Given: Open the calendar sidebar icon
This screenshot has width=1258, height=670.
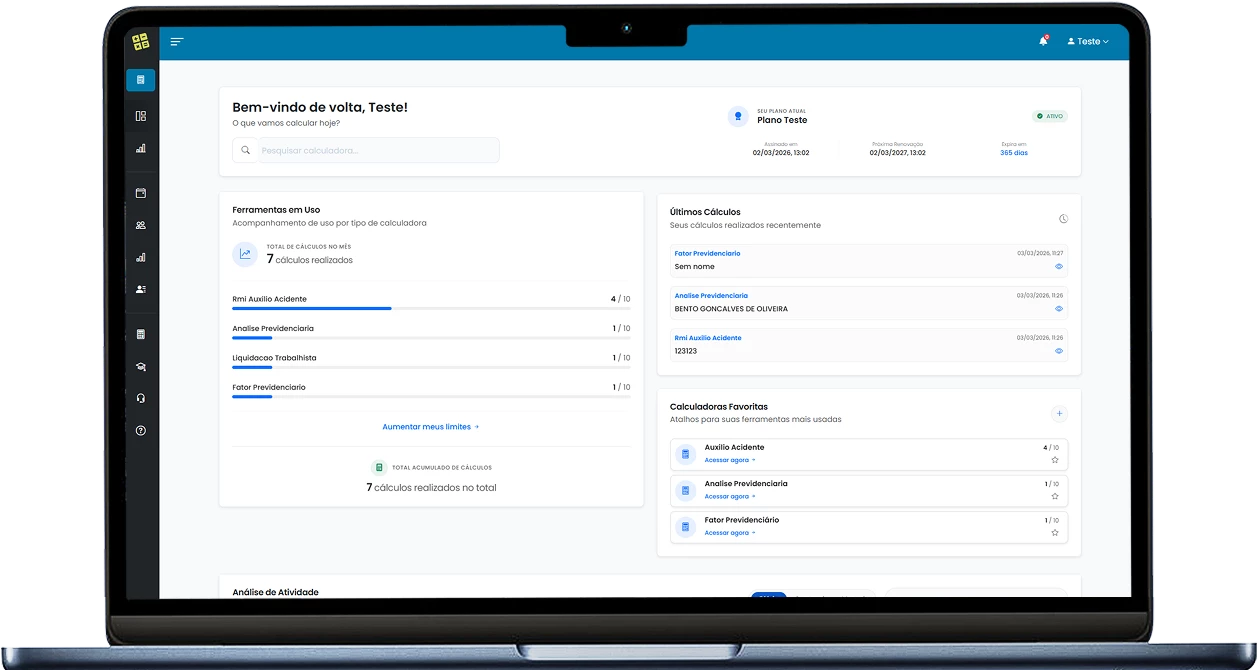Looking at the screenshot, I should pyautogui.click(x=141, y=193).
